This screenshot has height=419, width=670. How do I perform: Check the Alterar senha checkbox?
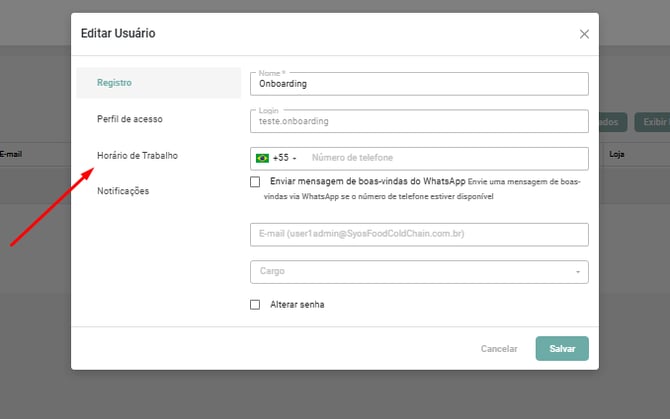(x=255, y=304)
